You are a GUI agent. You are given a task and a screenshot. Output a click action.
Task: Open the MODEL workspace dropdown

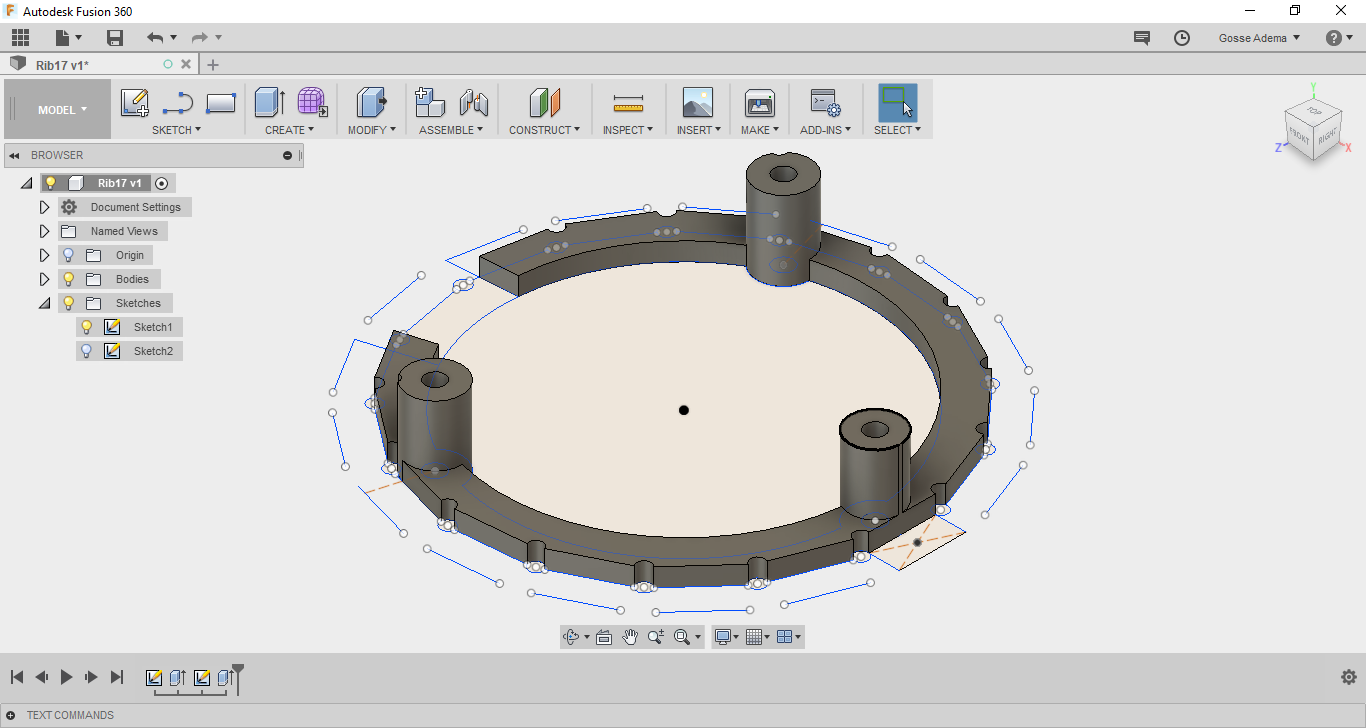(x=62, y=110)
